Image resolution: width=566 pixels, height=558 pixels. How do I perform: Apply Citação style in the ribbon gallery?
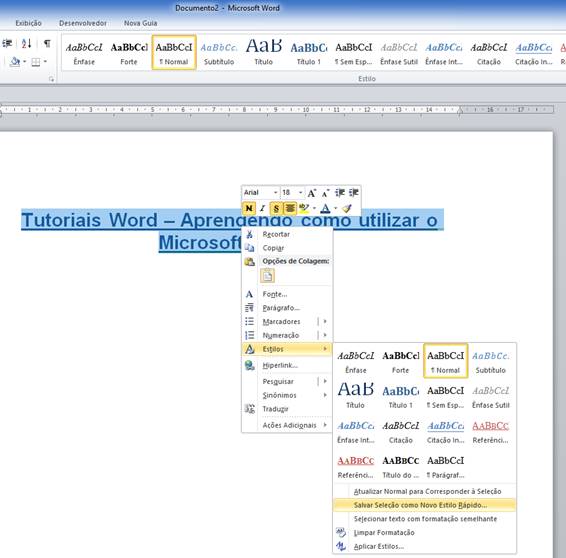489,53
